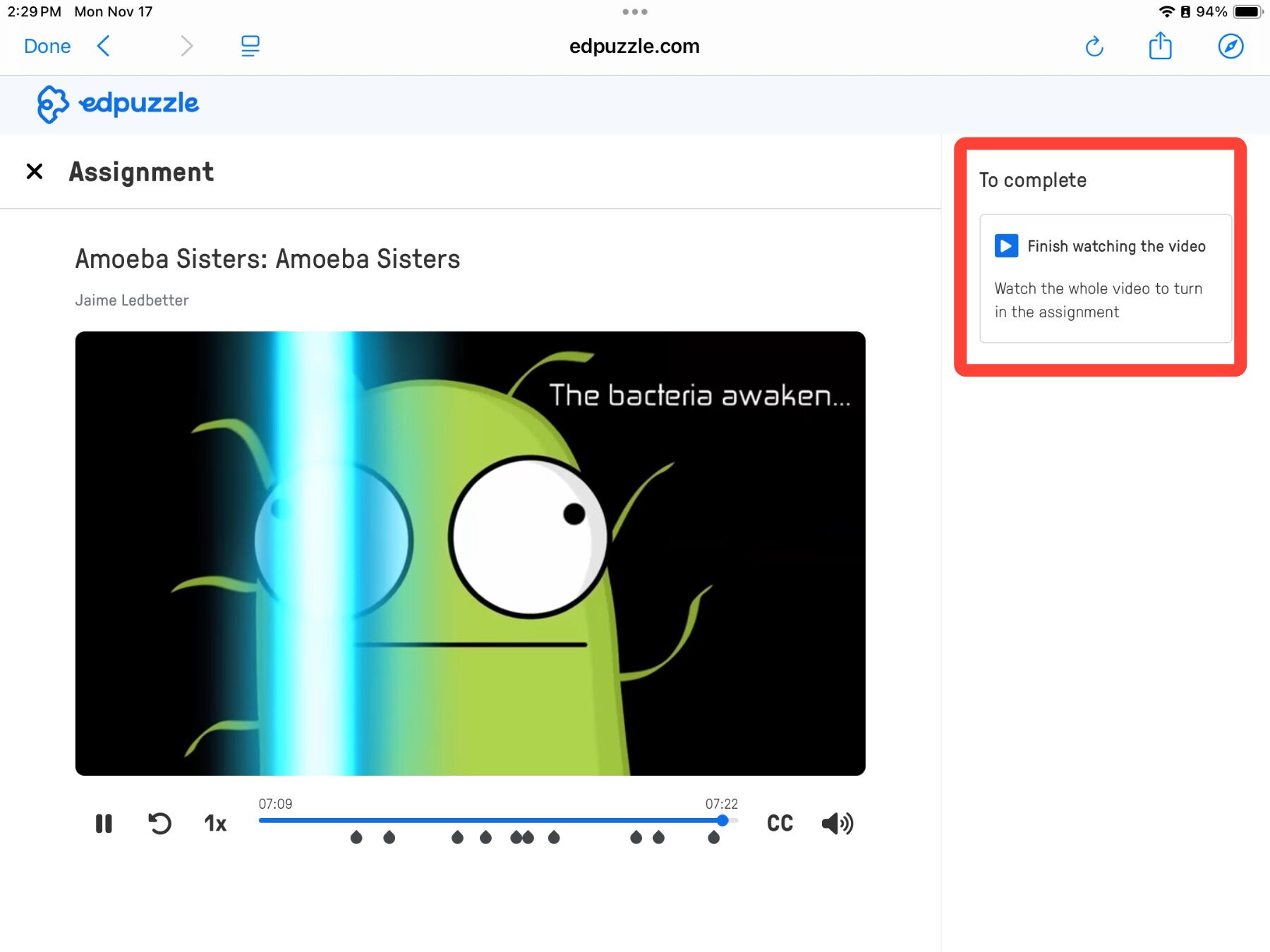Pause the video playback
The width and height of the screenshot is (1270, 952).
click(x=104, y=823)
